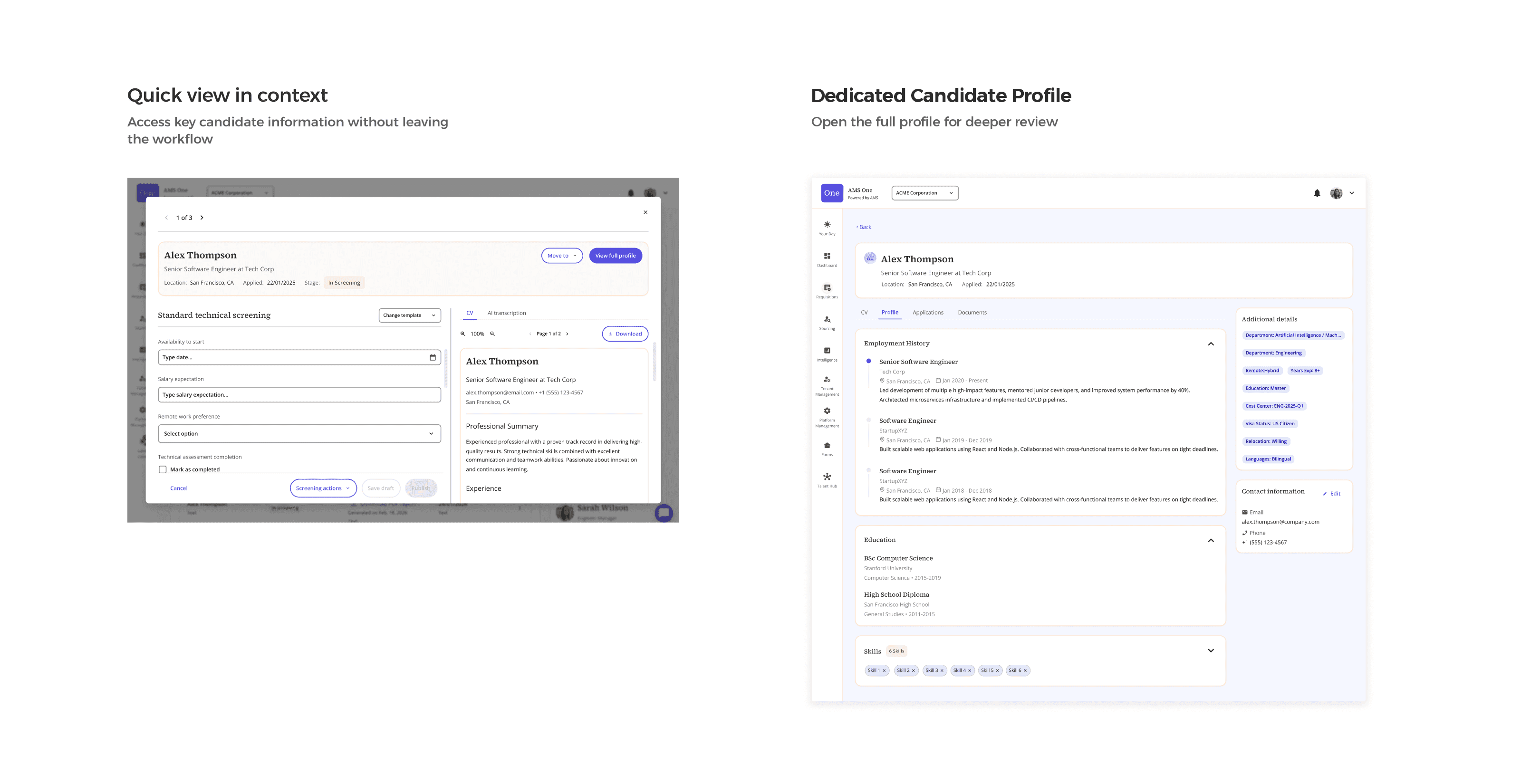Open Dashboard in the profile sidebar
This screenshot has width=1521, height=784.
tap(827, 260)
